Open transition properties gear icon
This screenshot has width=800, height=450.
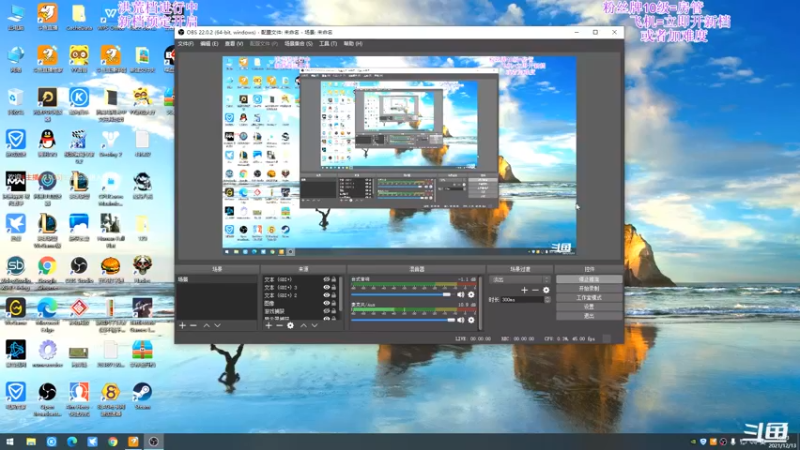pyautogui.click(x=546, y=290)
